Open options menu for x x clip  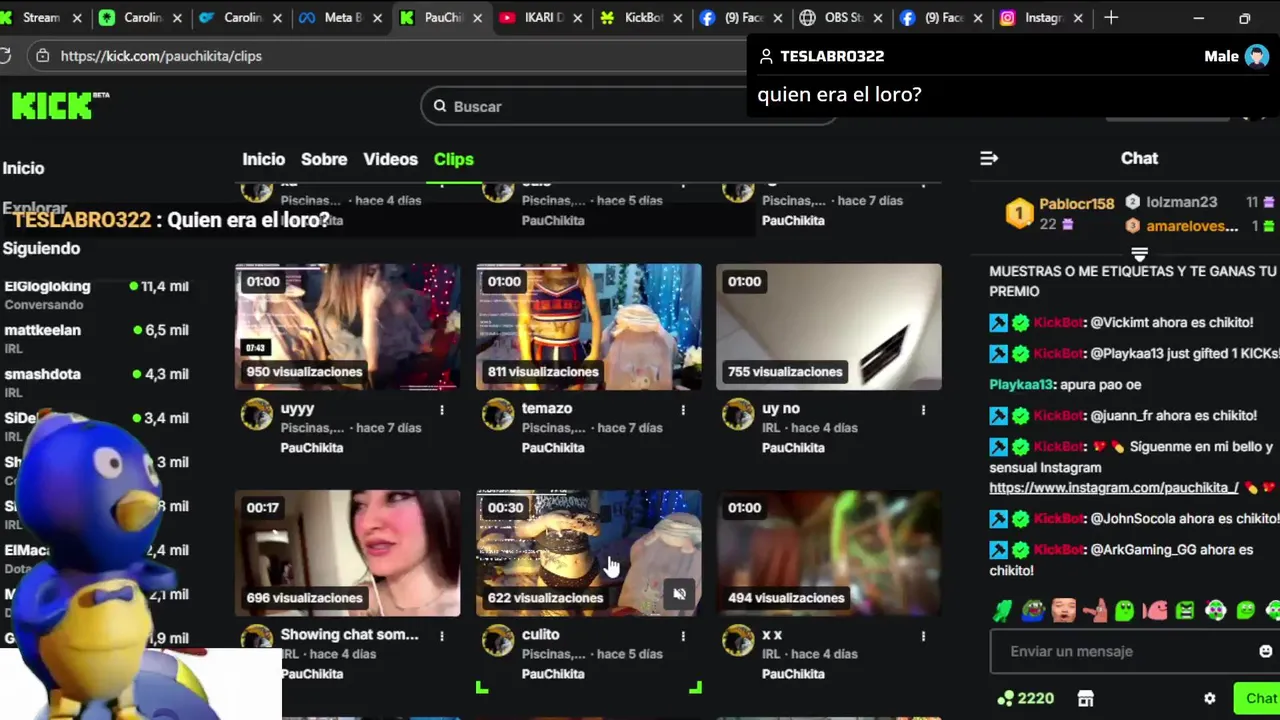923,635
